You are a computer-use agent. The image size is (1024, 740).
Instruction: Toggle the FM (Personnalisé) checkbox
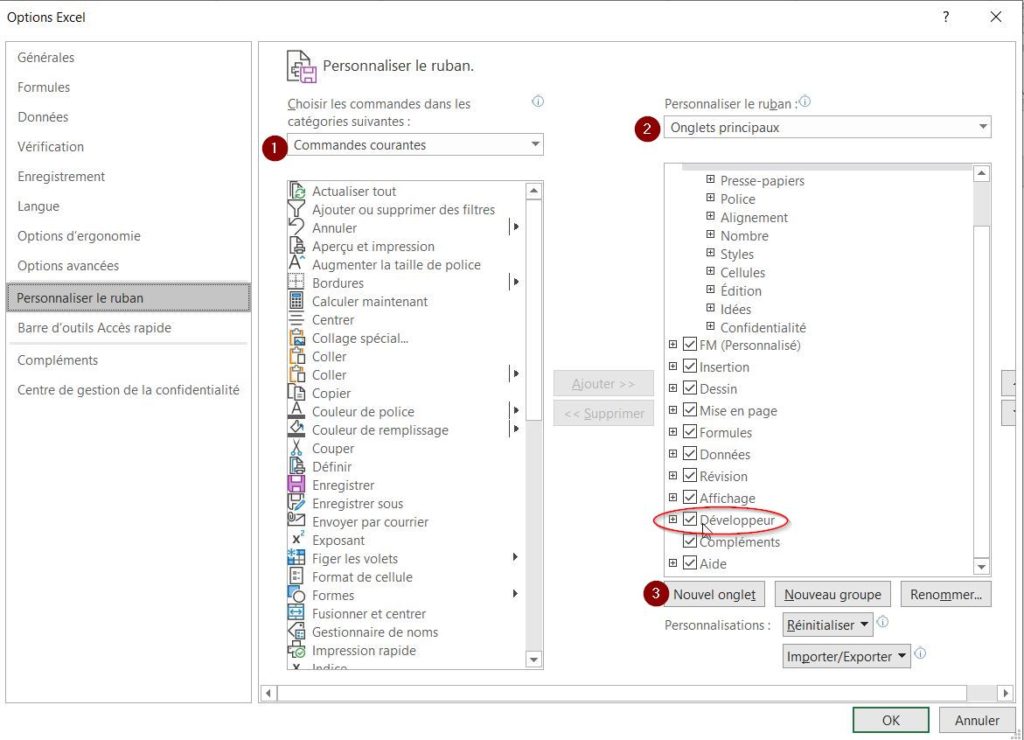(690, 344)
